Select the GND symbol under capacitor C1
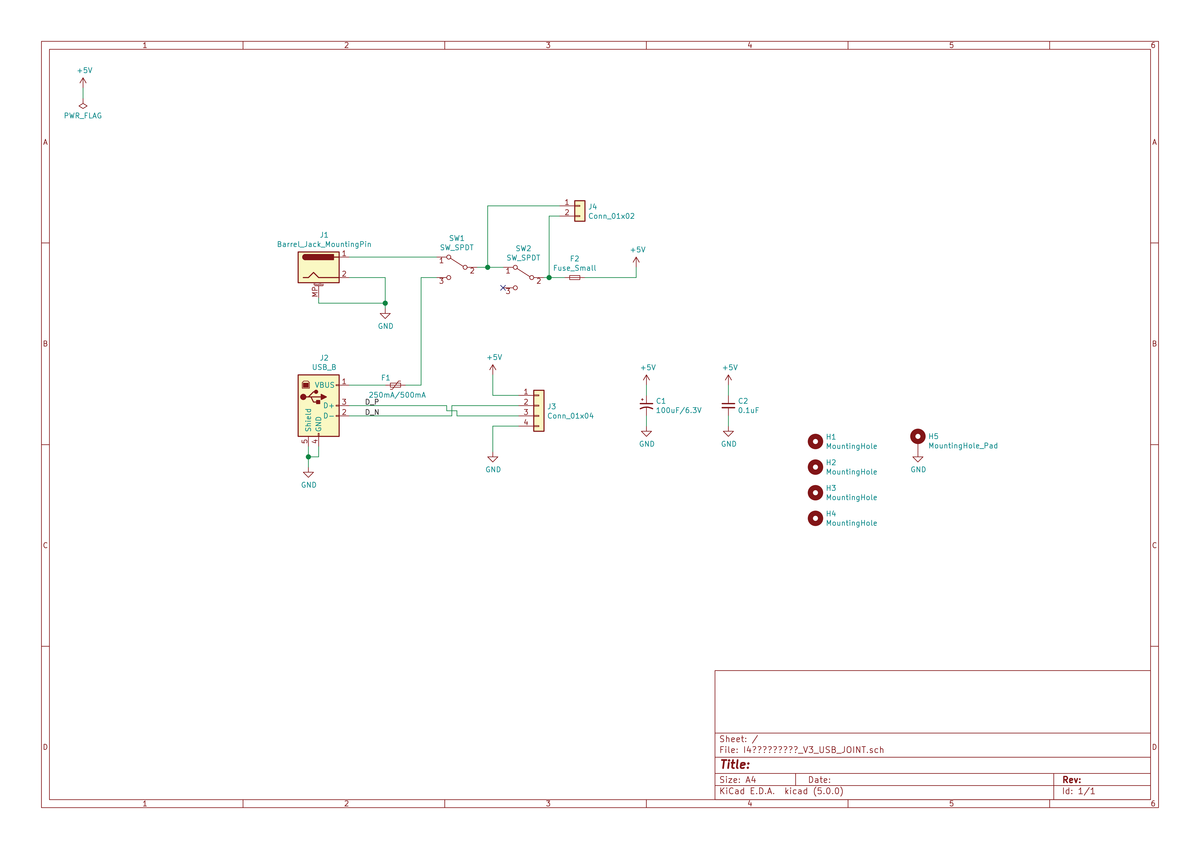1200x848 pixels. pyautogui.click(x=646, y=434)
